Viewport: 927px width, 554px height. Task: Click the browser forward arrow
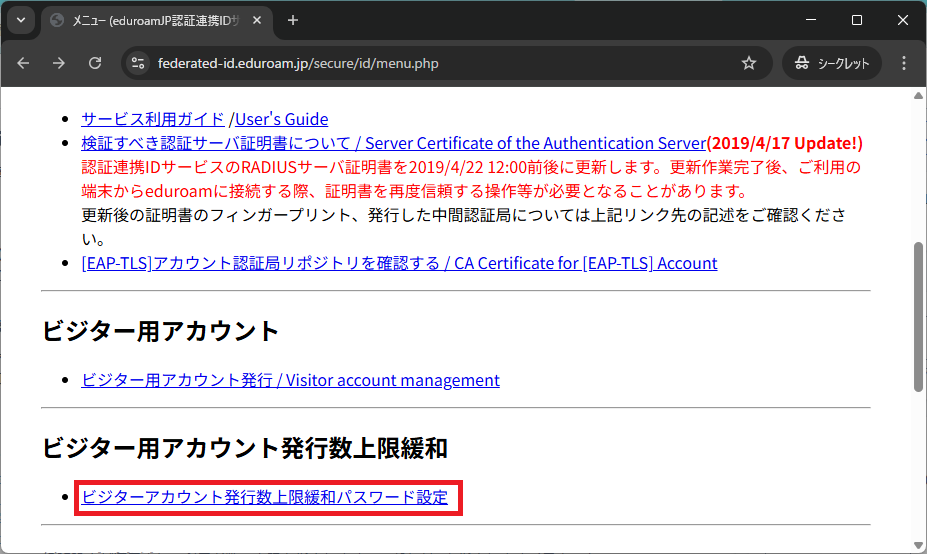pyautogui.click(x=59, y=63)
